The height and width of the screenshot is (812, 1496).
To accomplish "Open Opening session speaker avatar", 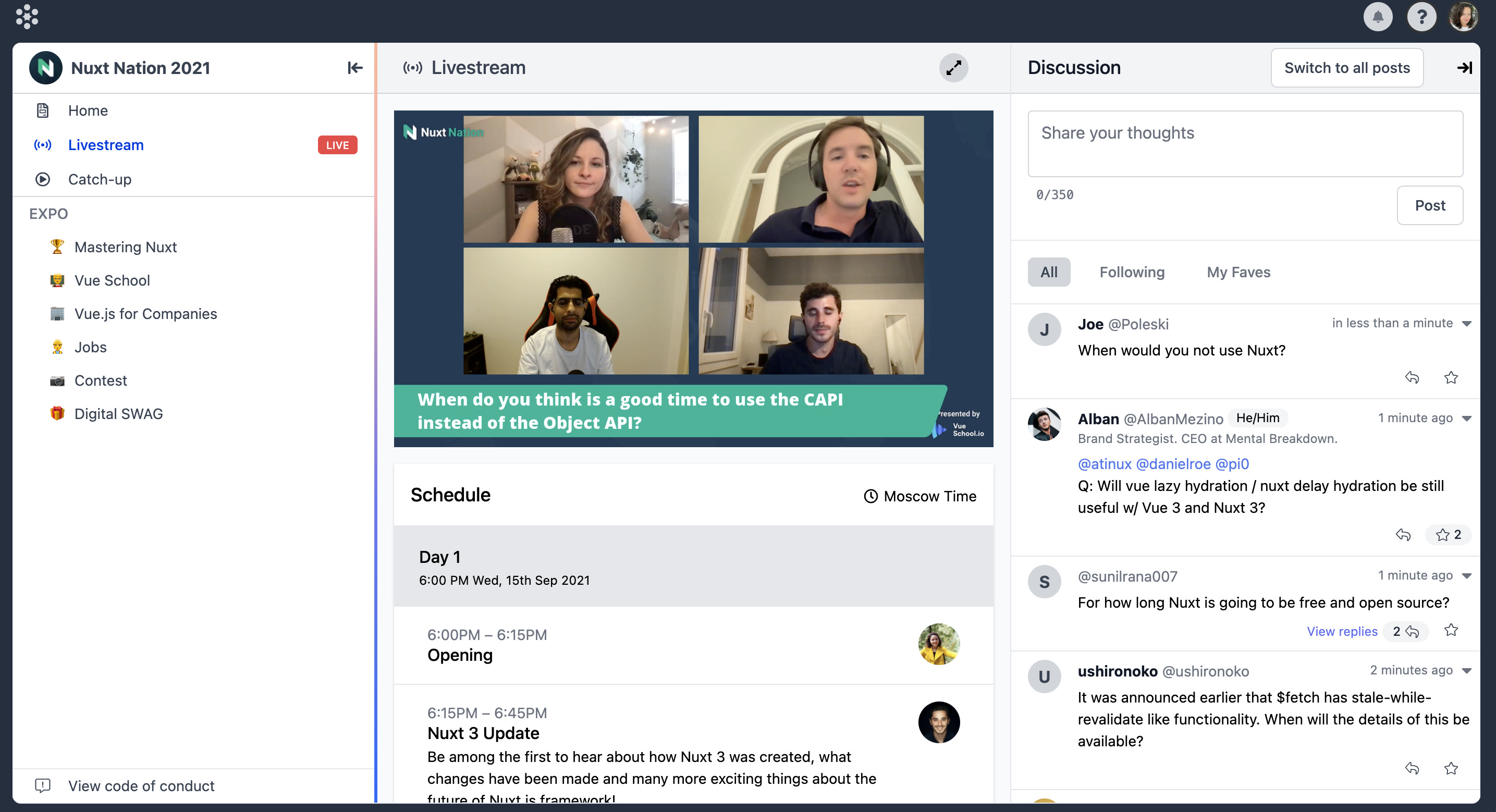I will point(938,644).
